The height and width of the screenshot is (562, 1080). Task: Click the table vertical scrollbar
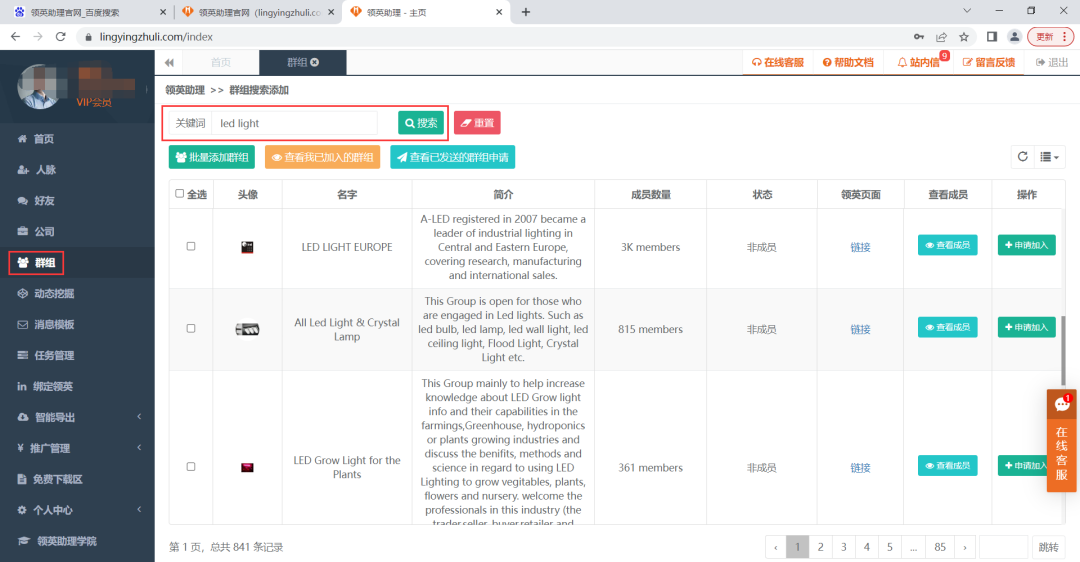(x=1063, y=350)
